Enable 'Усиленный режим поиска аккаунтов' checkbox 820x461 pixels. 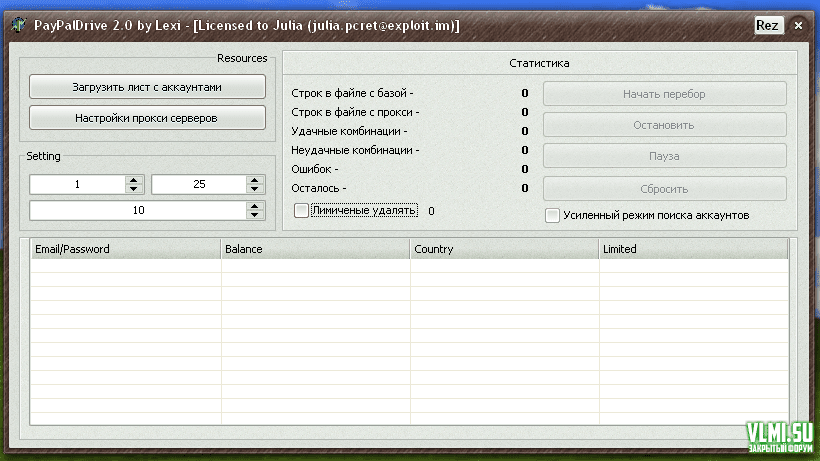(552, 215)
